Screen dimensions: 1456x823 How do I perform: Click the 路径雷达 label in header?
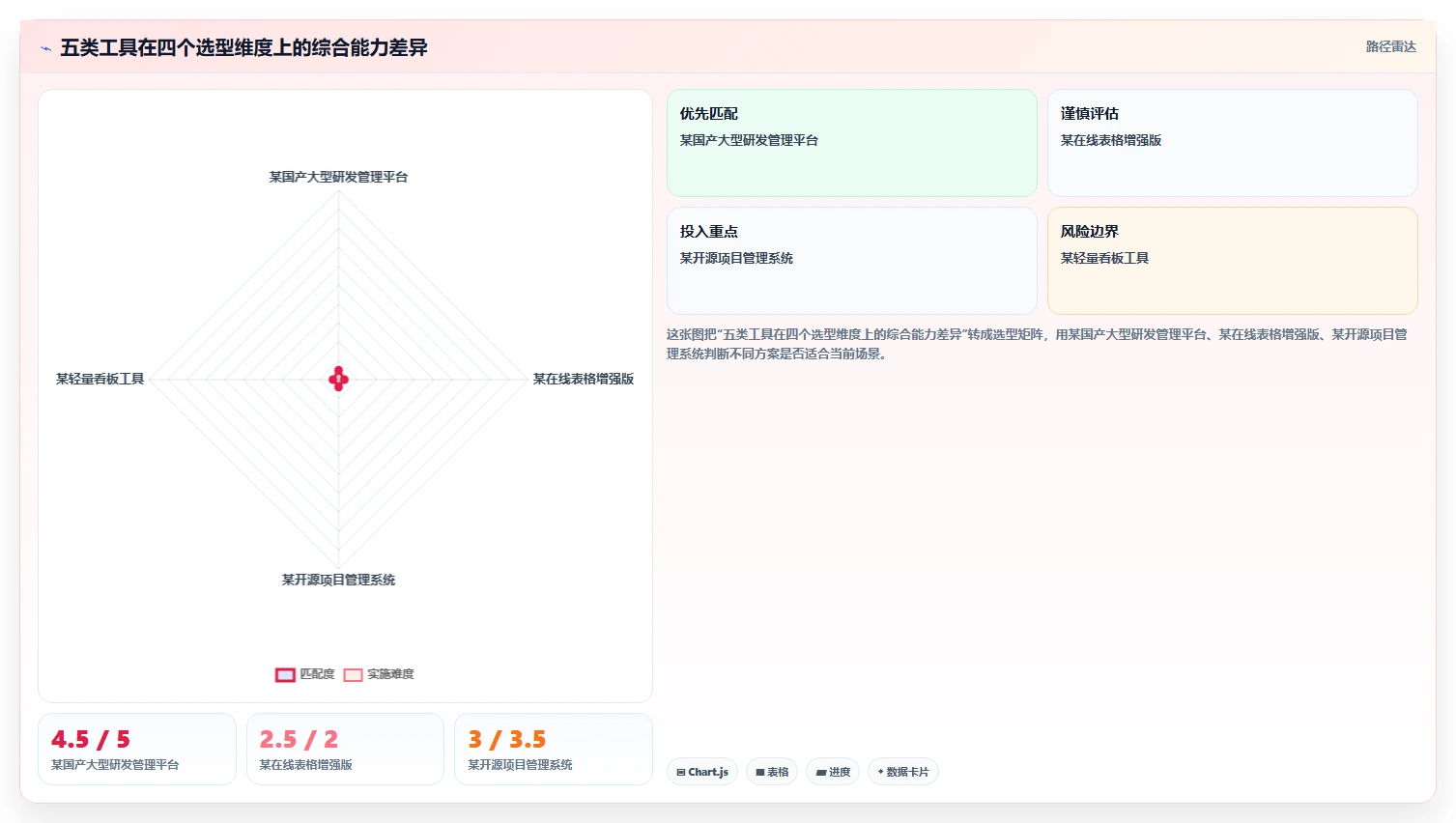pyautogui.click(x=1390, y=47)
